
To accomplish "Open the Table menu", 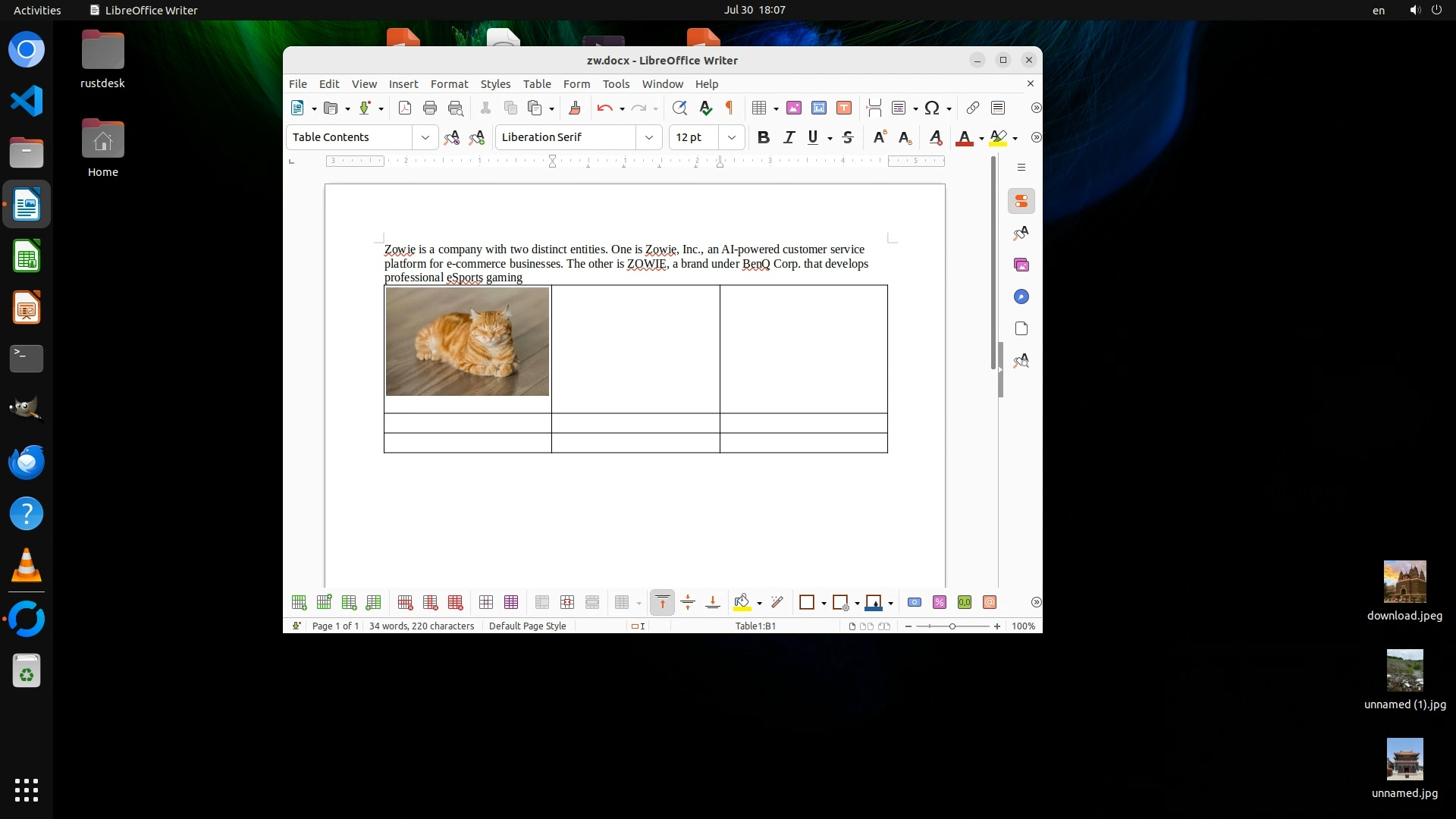I will (536, 84).
